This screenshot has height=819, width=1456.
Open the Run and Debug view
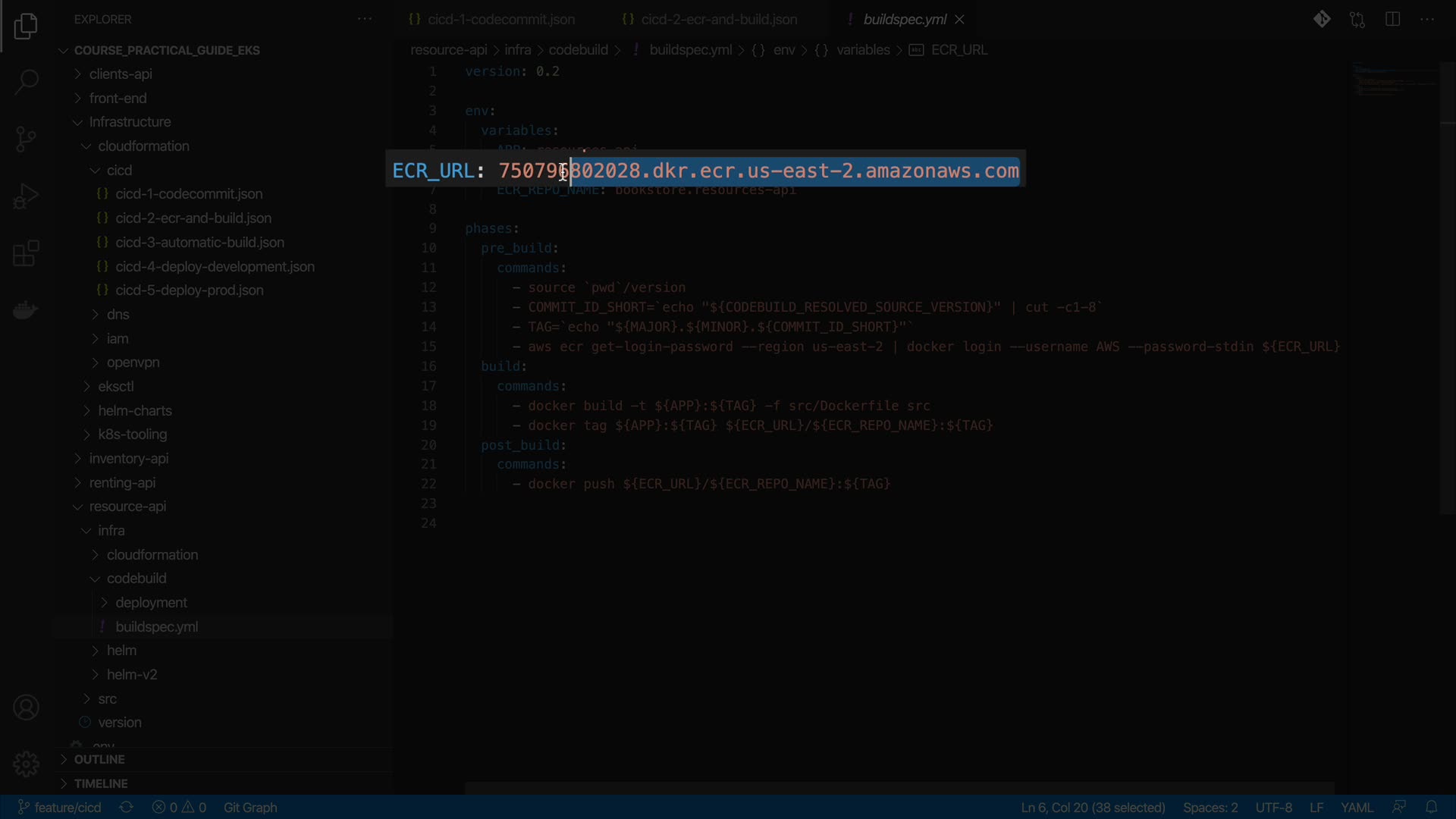tap(26, 196)
